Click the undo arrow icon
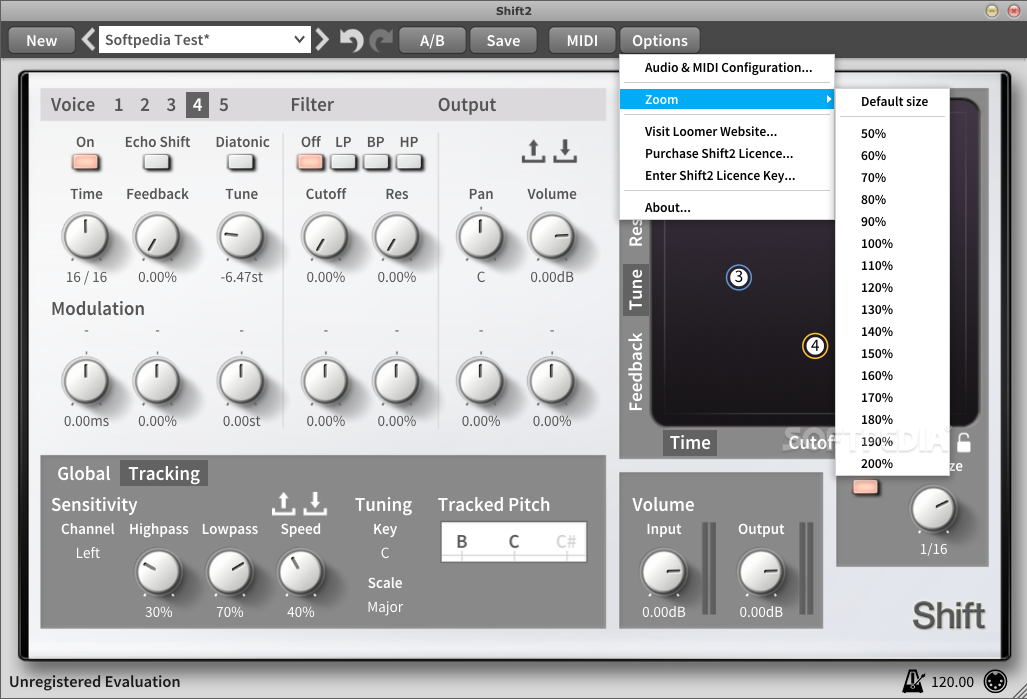Viewport: 1027px width, 699px height. tap(351, 40)
